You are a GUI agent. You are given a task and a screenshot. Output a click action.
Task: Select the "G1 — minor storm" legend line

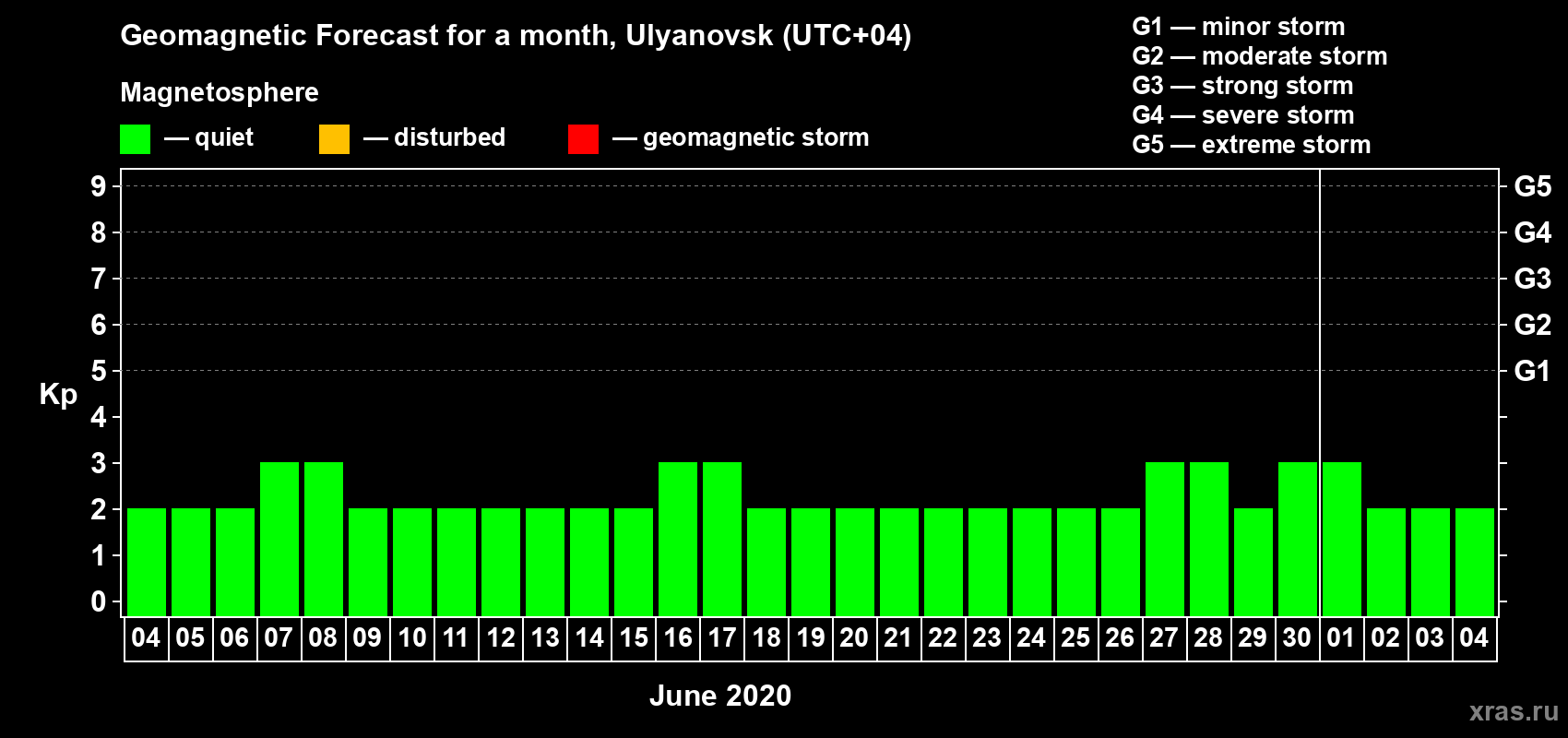pyautogui.click(x=1239, y=27)
